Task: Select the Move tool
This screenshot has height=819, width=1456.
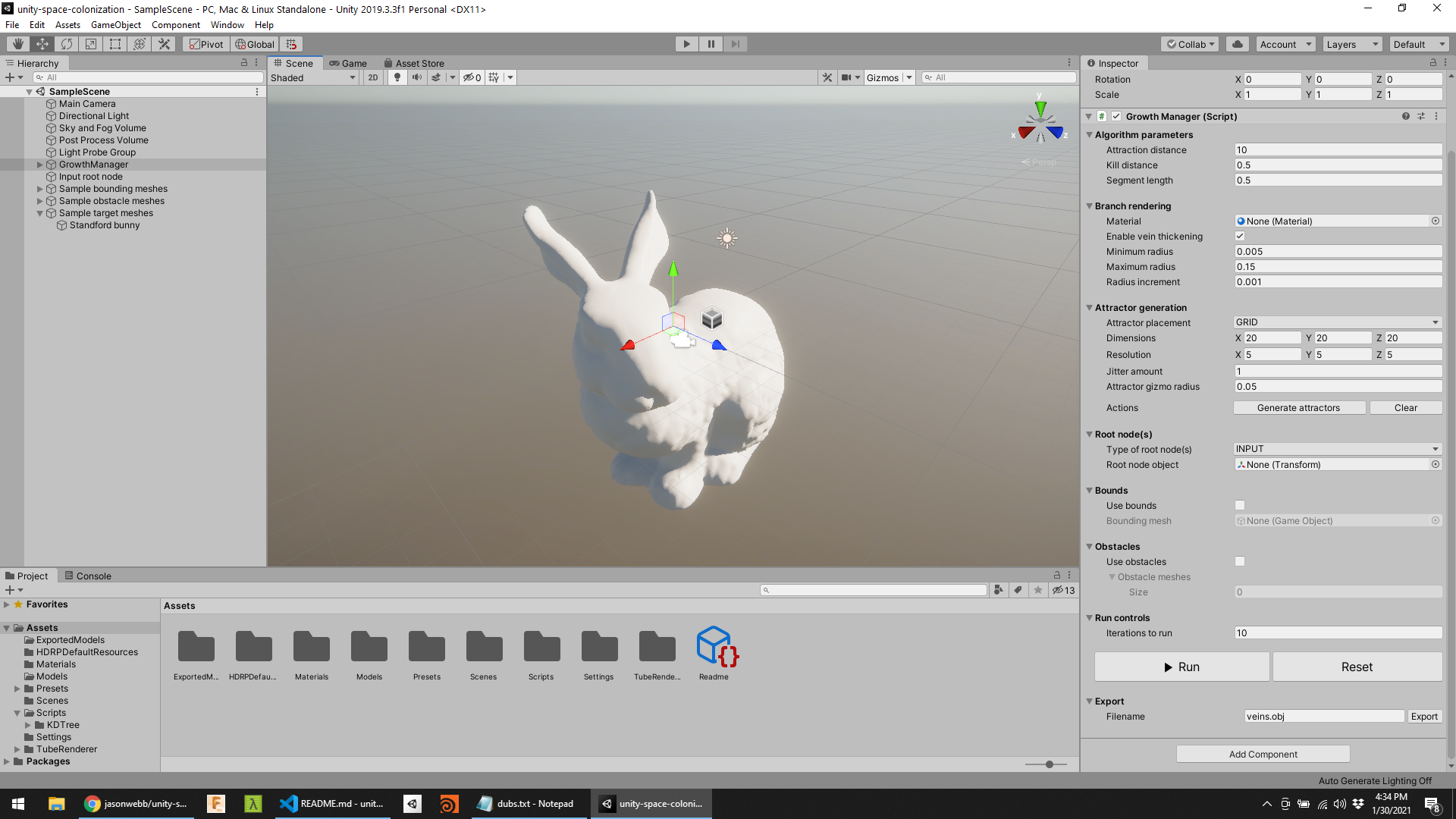Action: click(42, 44)
